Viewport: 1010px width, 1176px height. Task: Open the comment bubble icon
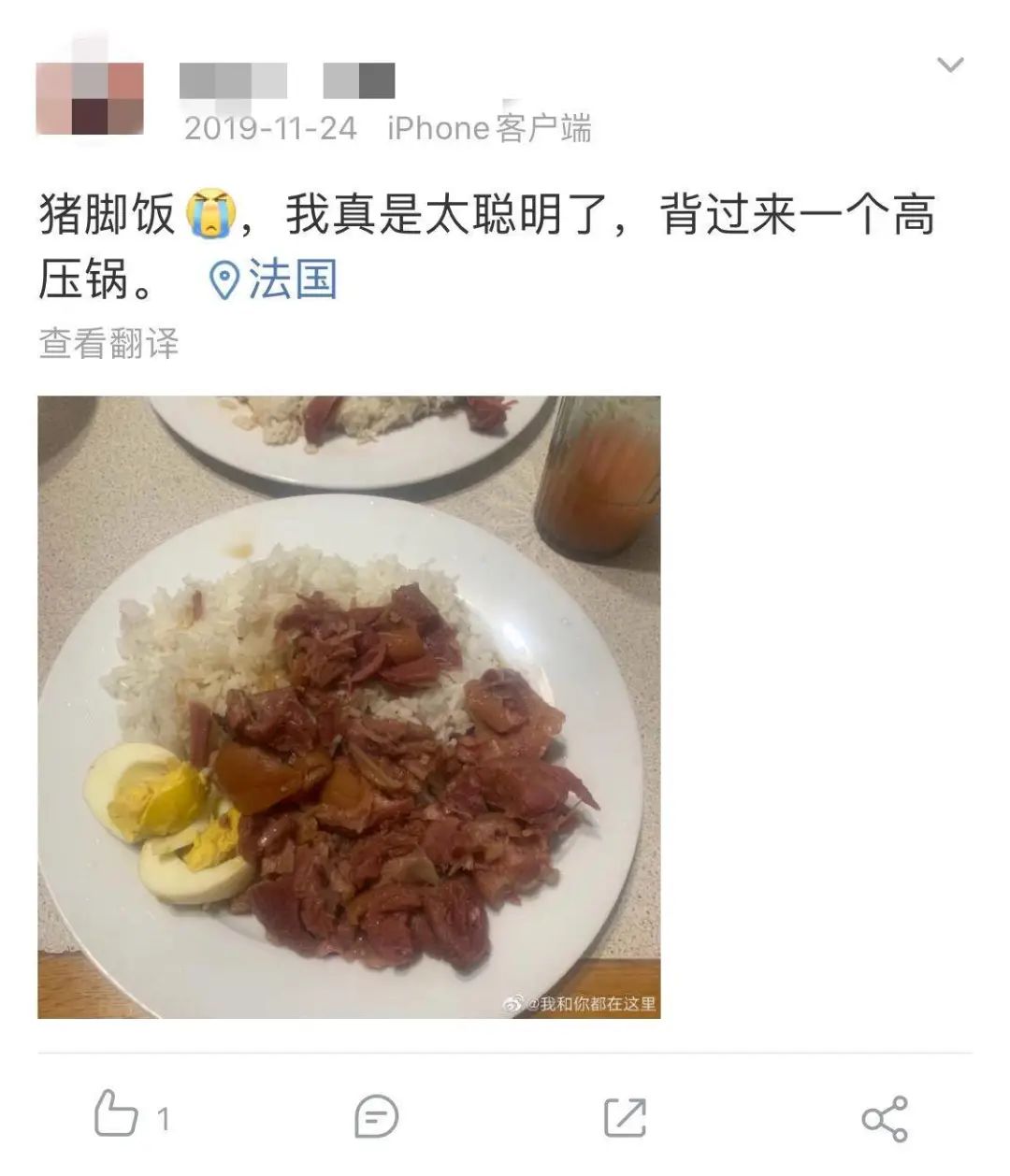[377, 1116]
